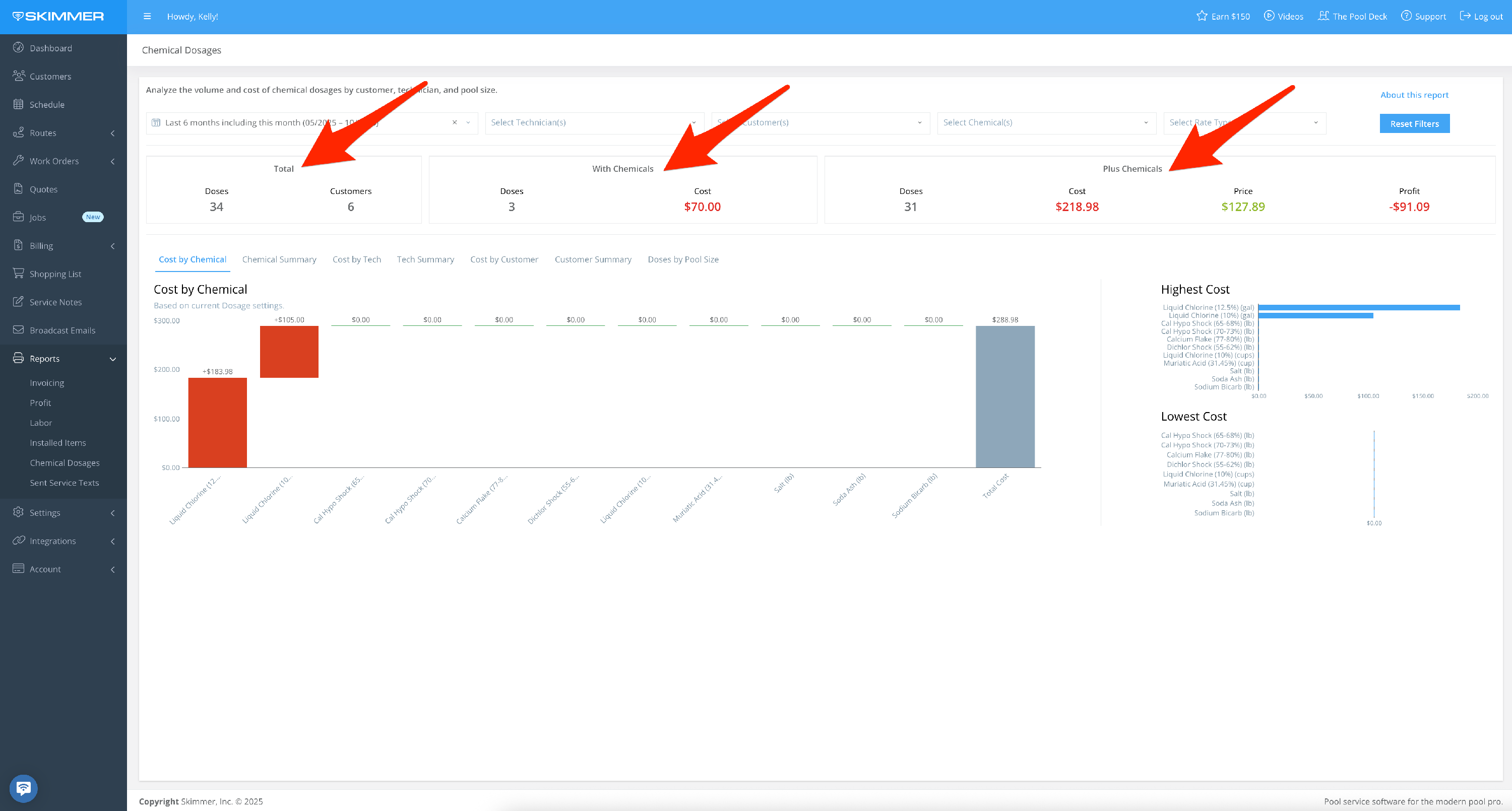1512x811 pixels.
Task: Open the Select Chemical(s) dropdown
Action: 1046,122
